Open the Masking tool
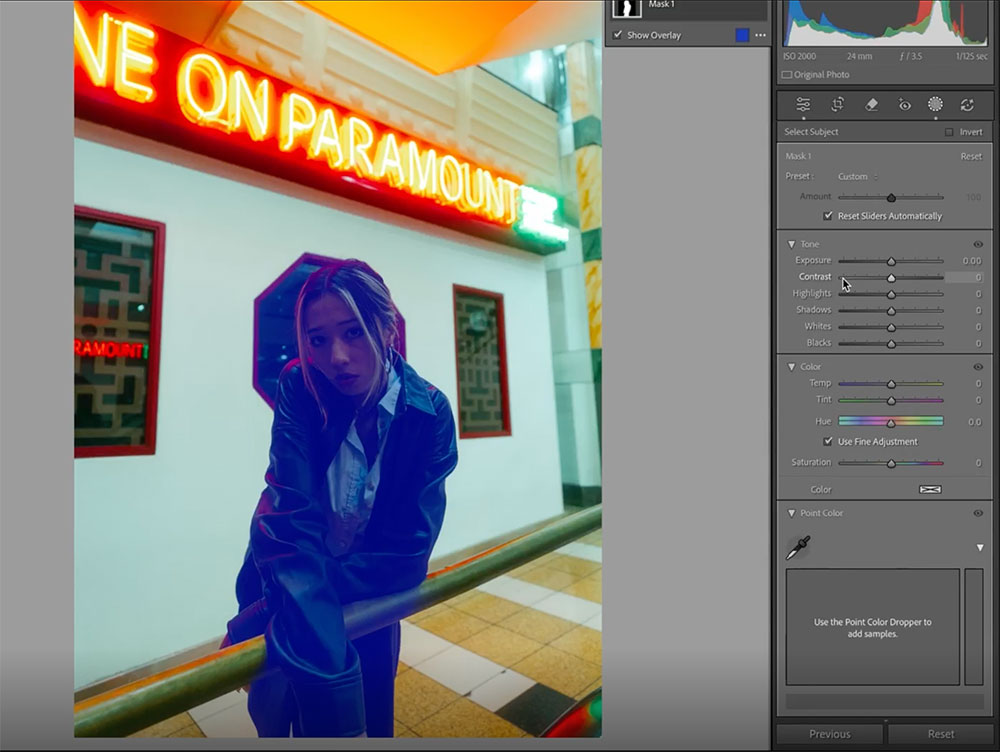This screenshot has width=1000, height=752. (935, 105)
